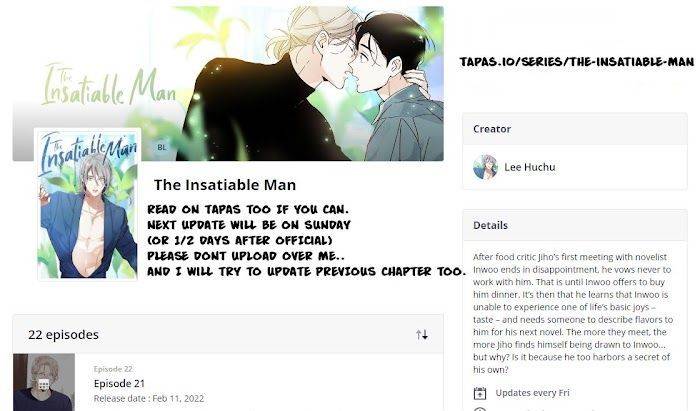700x411 pixels.
Task: Open Episode 21 thumbnail image
Action: (44, 382)
